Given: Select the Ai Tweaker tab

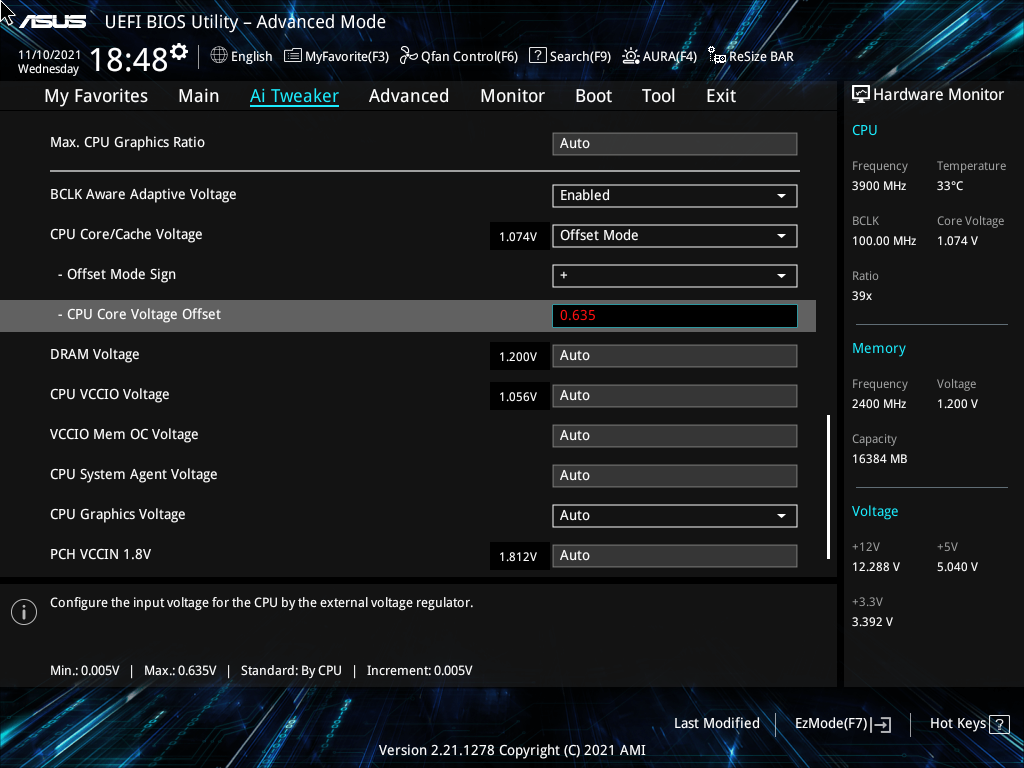Looking at the screenshot, I should [294, 96].
